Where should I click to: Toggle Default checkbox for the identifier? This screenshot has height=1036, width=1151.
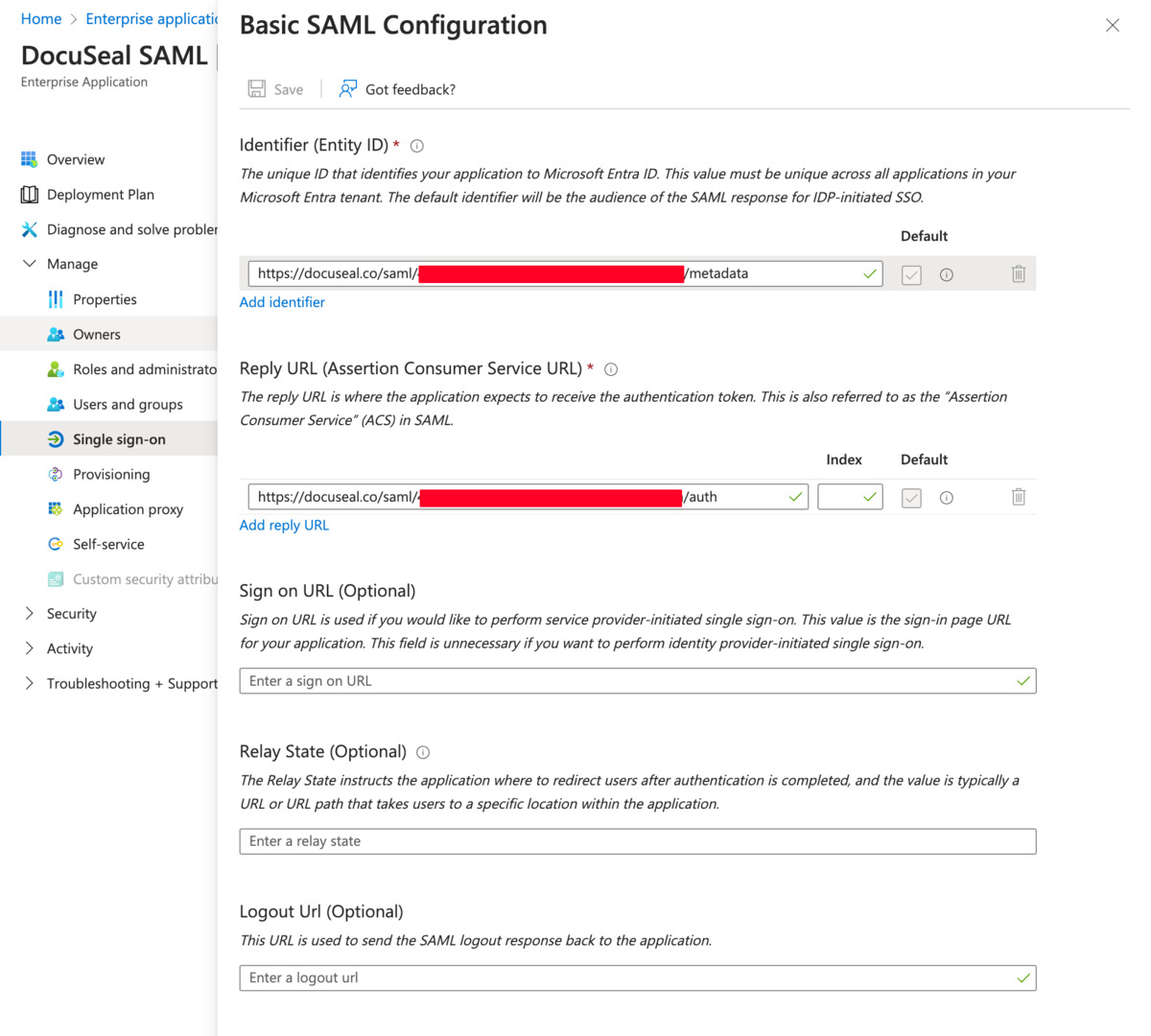tap(911, 275)
